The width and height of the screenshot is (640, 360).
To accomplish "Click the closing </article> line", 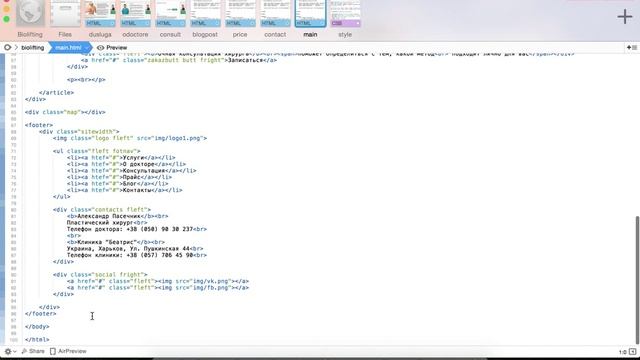I will pyautogui.click(x=56, y=93).
